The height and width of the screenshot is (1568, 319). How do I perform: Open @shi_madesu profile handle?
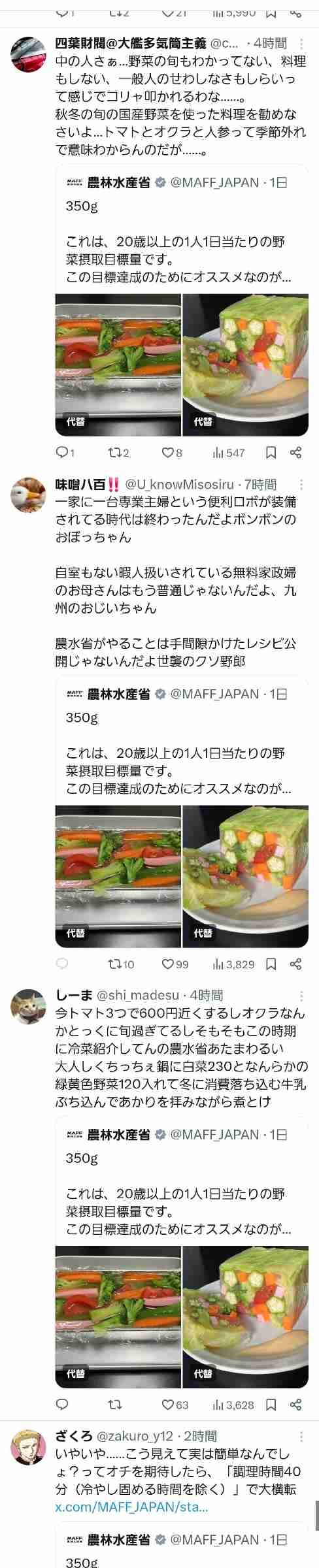(138, 995)
